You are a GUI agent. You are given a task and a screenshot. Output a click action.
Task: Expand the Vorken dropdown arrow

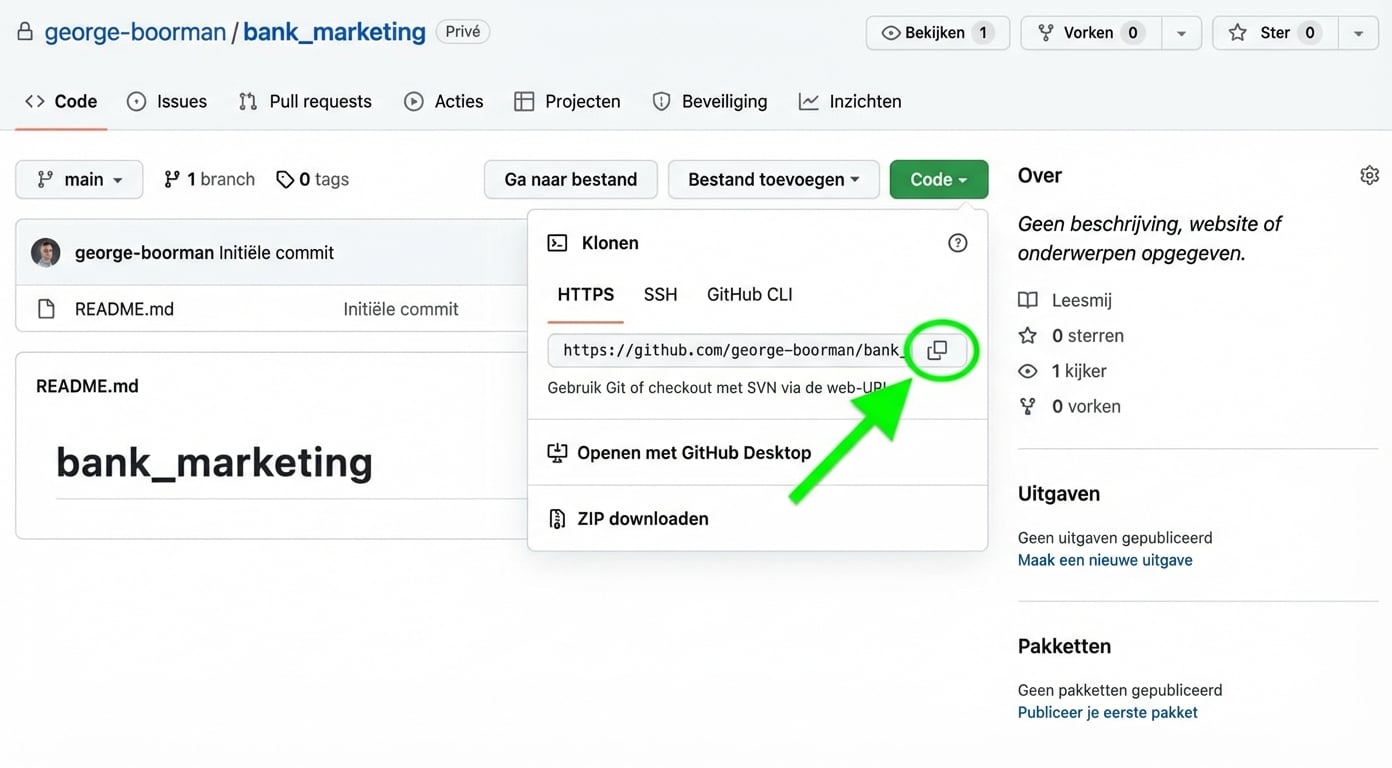1182,32
